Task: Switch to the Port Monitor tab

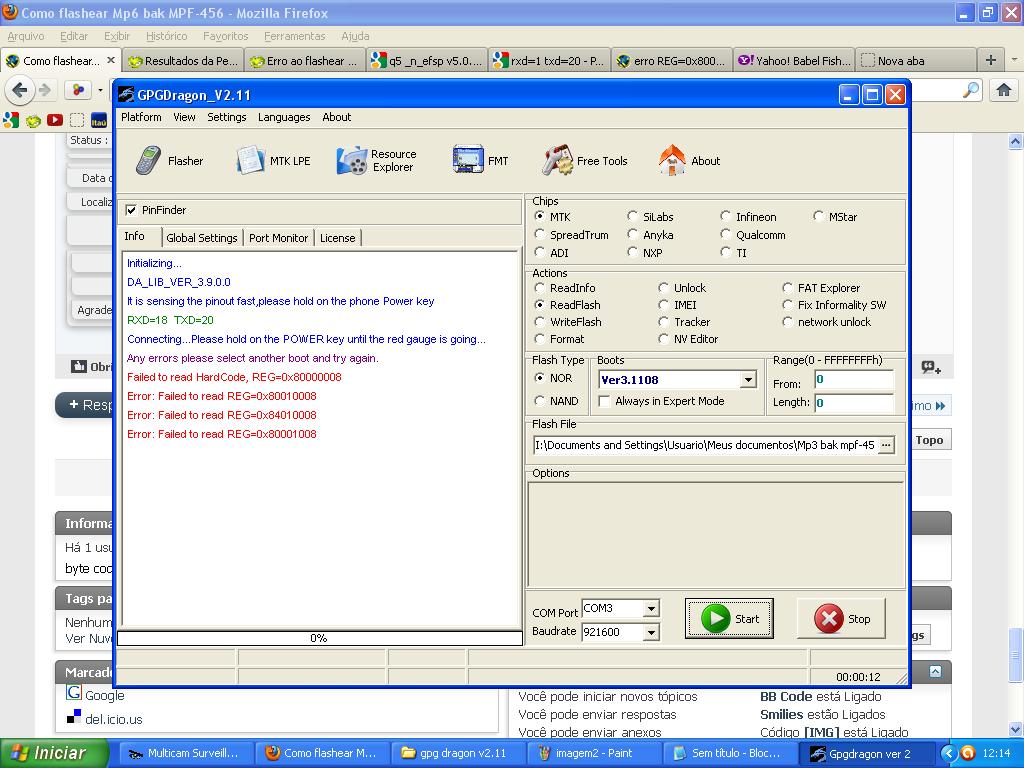Action: pos(278,238)
